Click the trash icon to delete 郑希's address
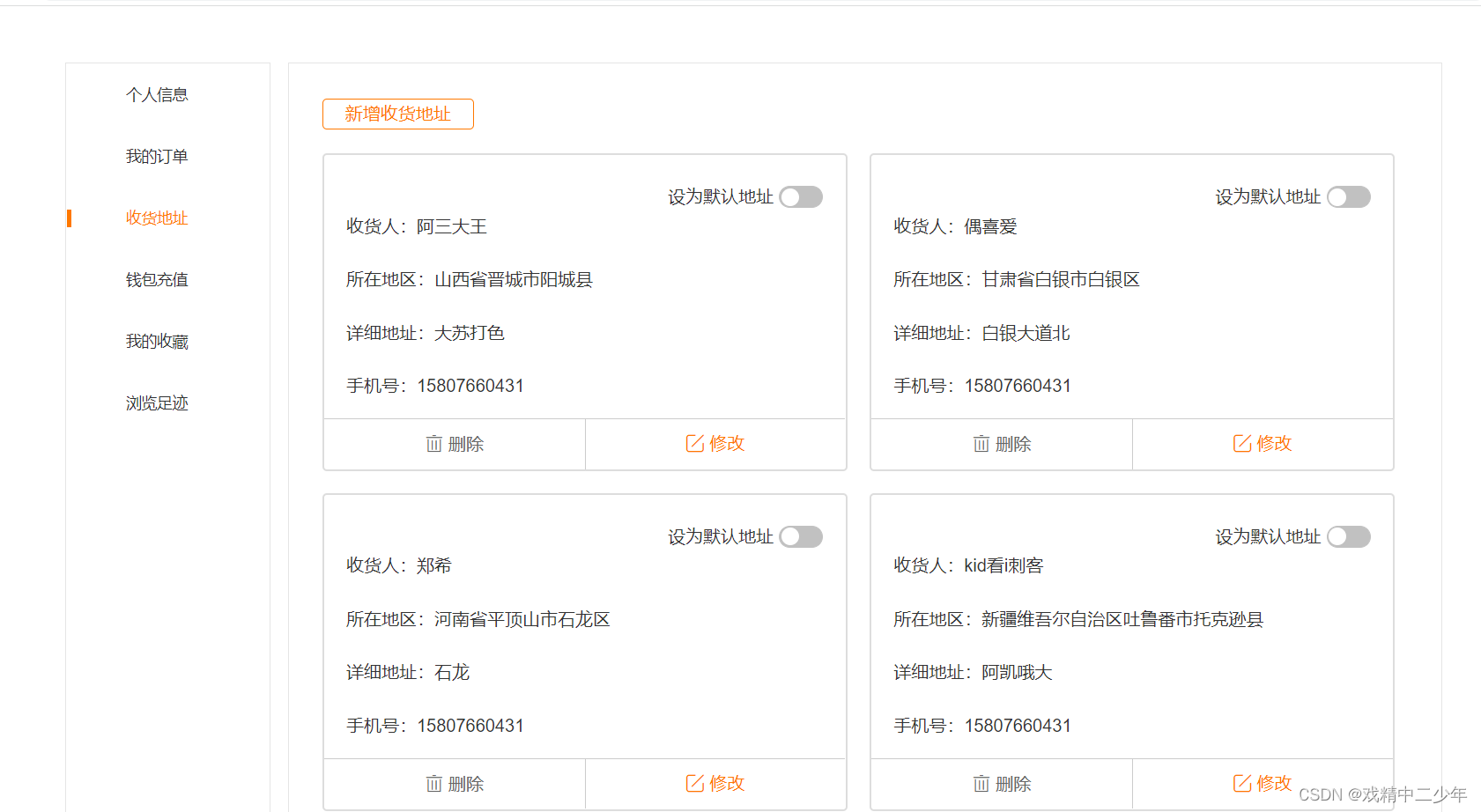The height and width of the screenshot is (812, 1481). (433, 783)
